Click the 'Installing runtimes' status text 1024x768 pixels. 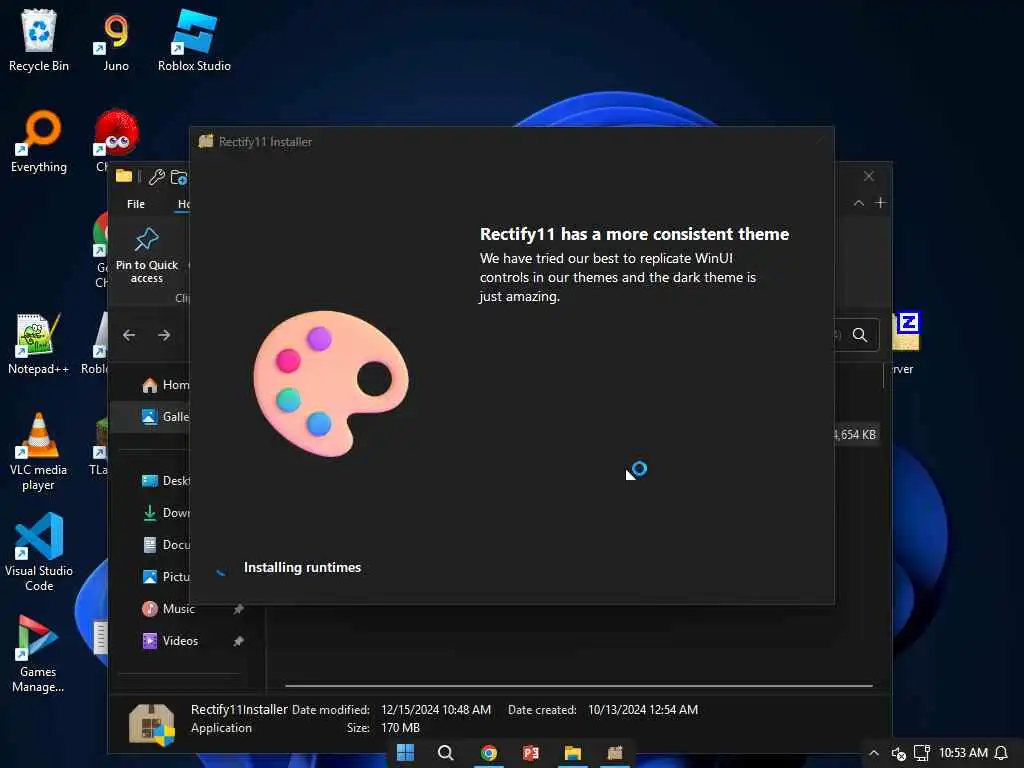tap(302, 568)
